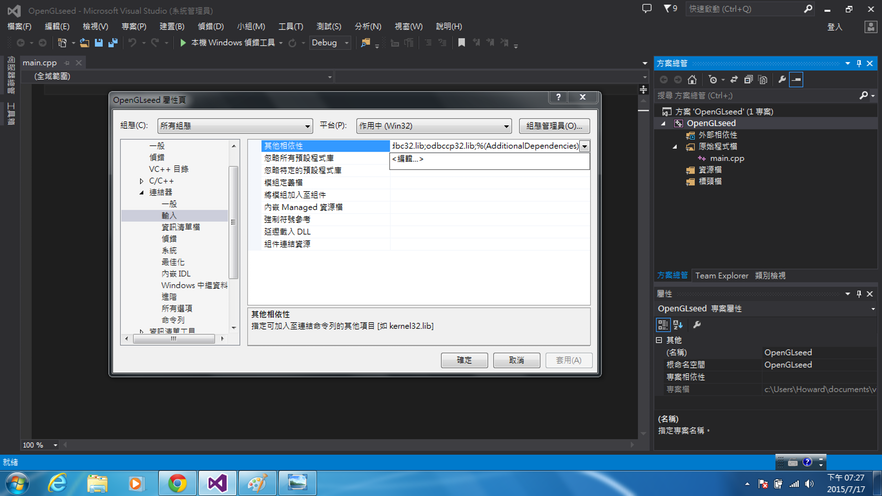This screenshot has height=496, width=882.
Task: Click horizontal scrollbar thumb of property tree
Action: [x=173, y=339]
